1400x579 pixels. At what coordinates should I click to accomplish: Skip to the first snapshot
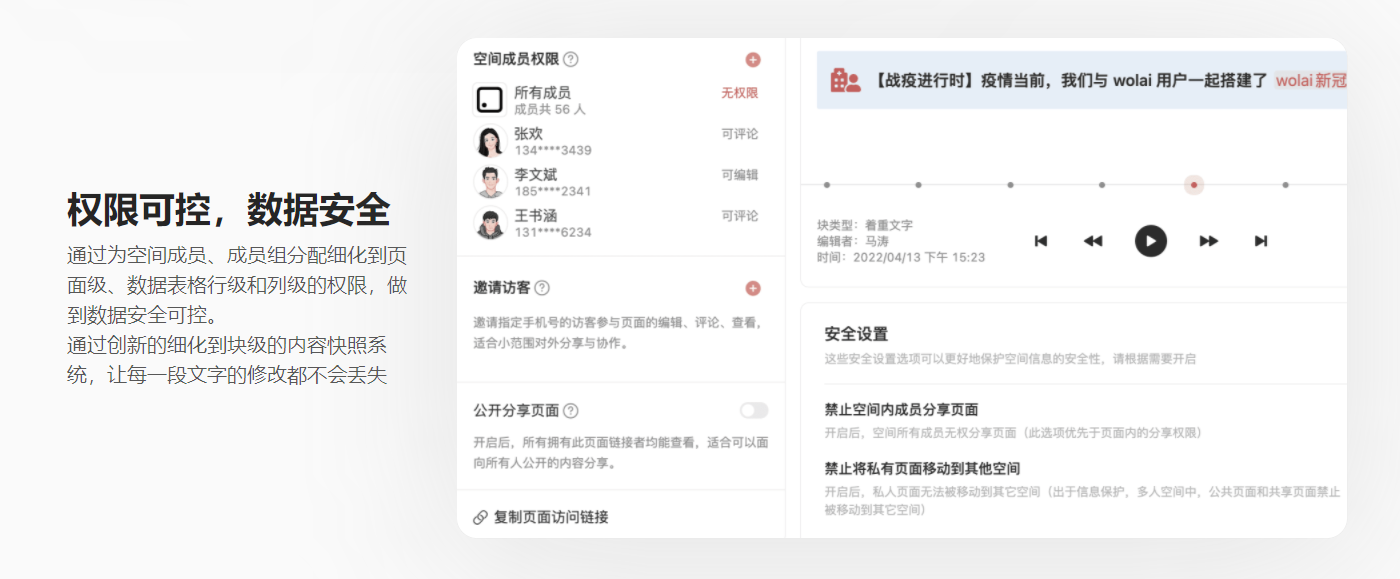1040,241
